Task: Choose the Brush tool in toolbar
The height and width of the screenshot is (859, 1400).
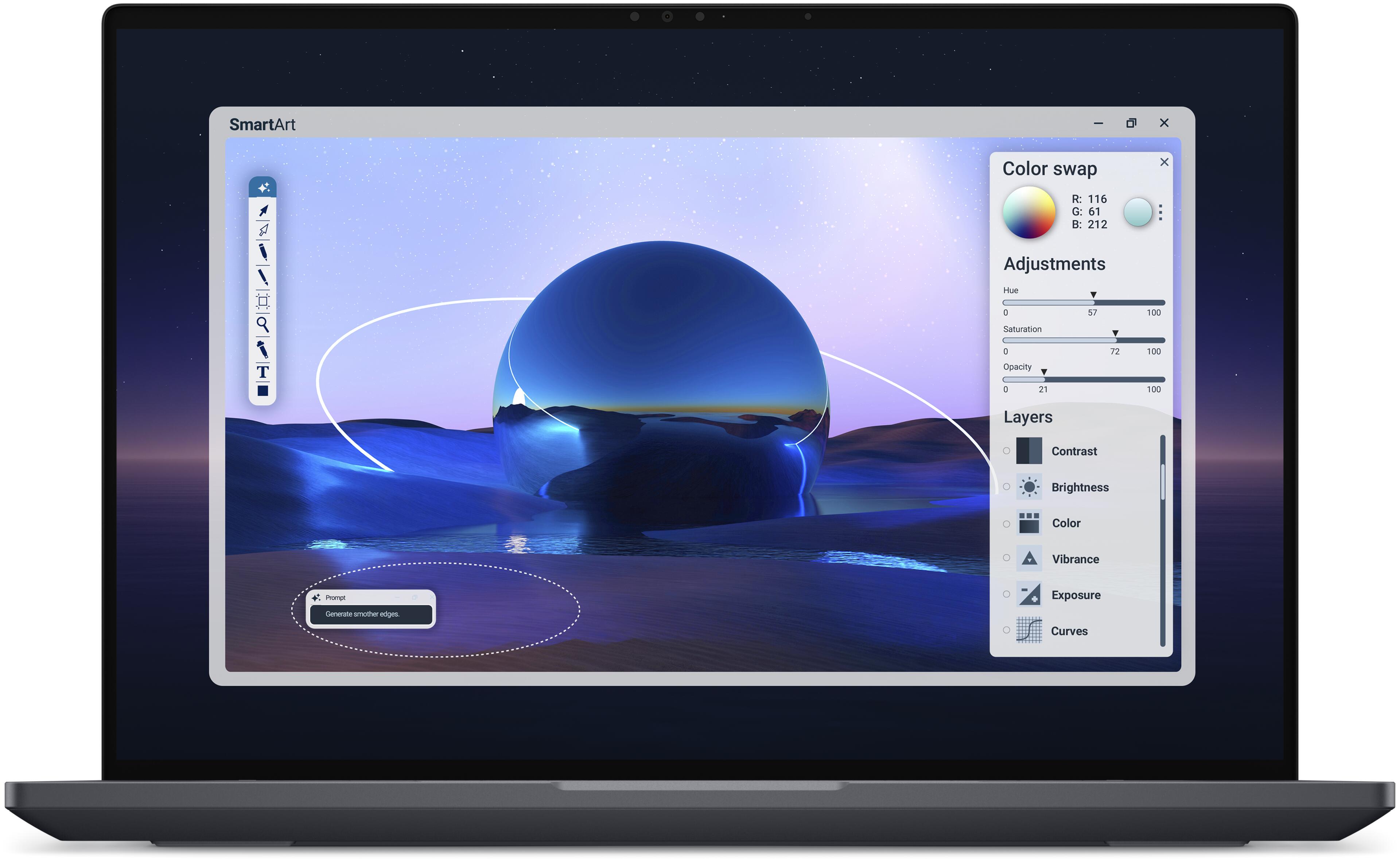Action: (262, 278)
